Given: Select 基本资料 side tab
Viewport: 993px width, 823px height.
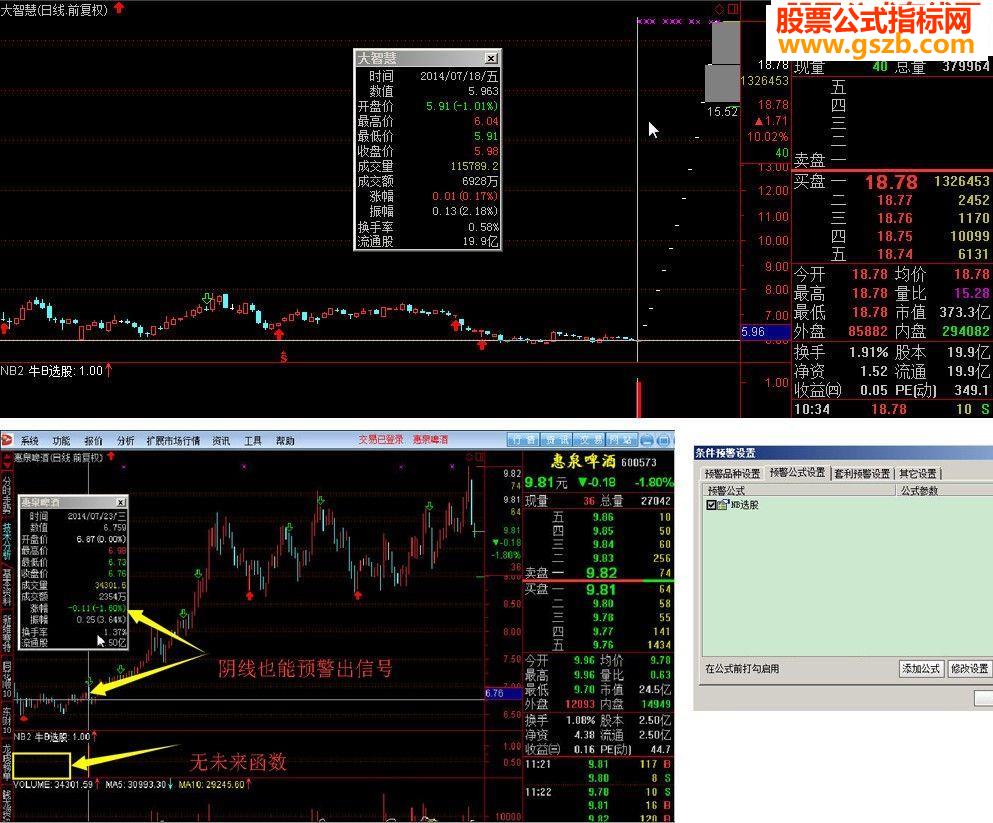Looking at the screenshot, I should pyautogui.click(x=6, y=586).
